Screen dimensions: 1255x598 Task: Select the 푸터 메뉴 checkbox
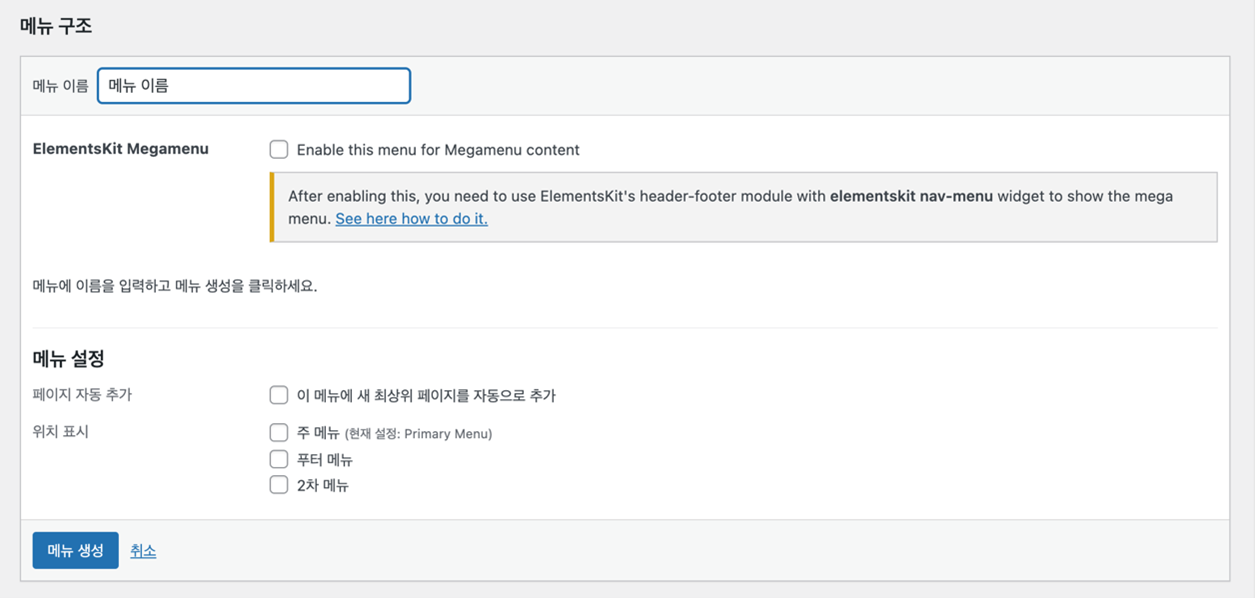click(279, 459)
